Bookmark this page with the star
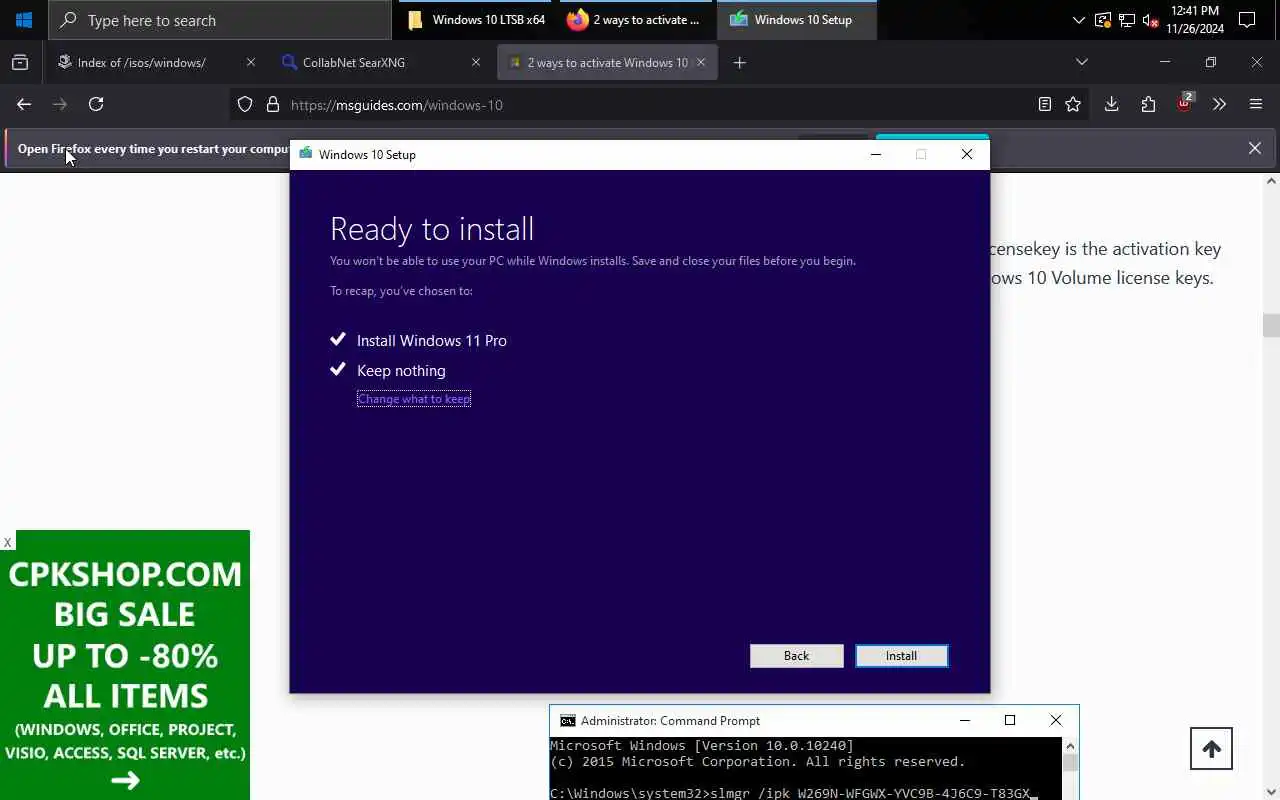This screenshot has height=800, width=1280. [1073, 104]
